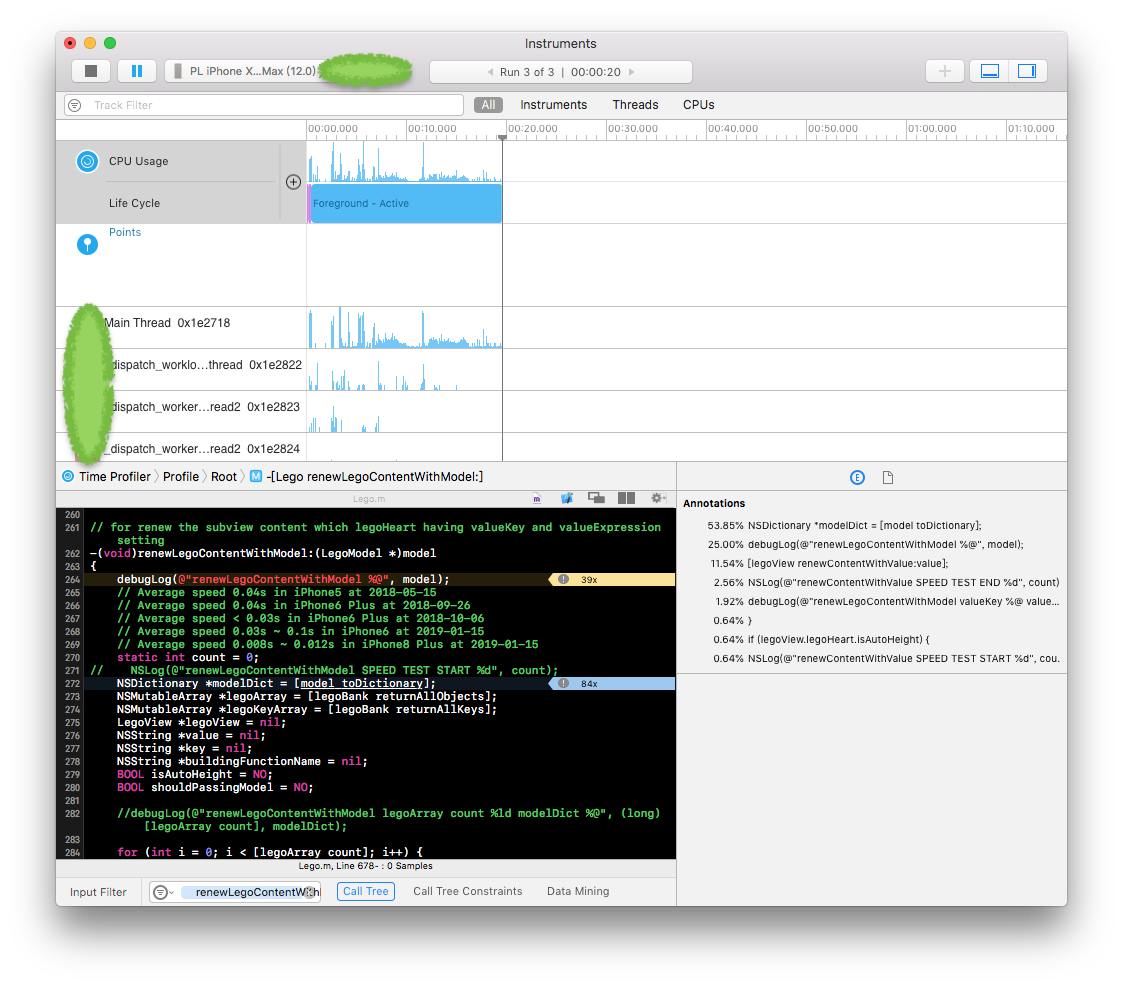The image size is (1123, 986).
Task: Open Call Tree Constraints options
Action: pos(467,891)
